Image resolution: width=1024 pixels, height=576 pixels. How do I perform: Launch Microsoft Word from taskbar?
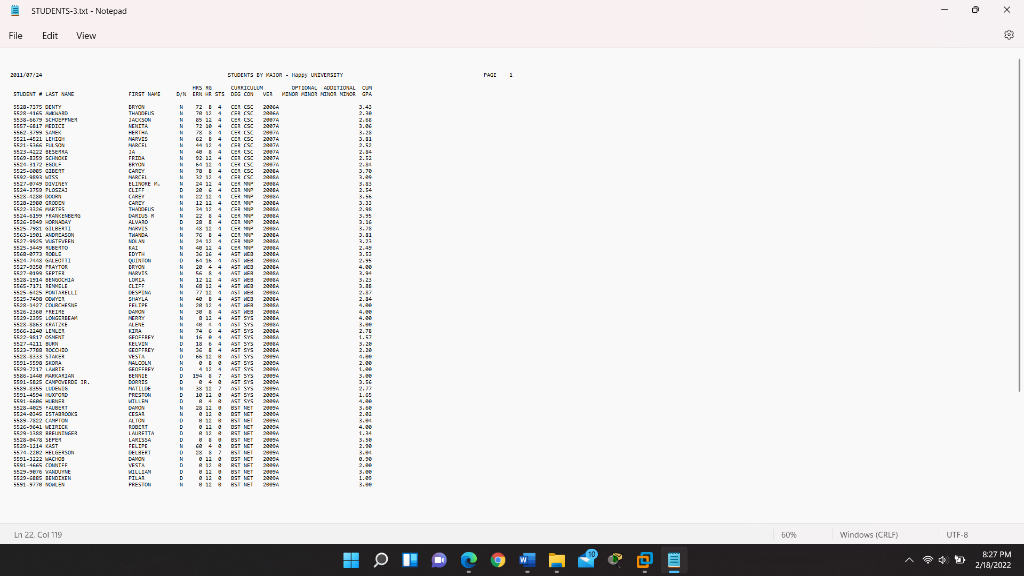[525, 561]
